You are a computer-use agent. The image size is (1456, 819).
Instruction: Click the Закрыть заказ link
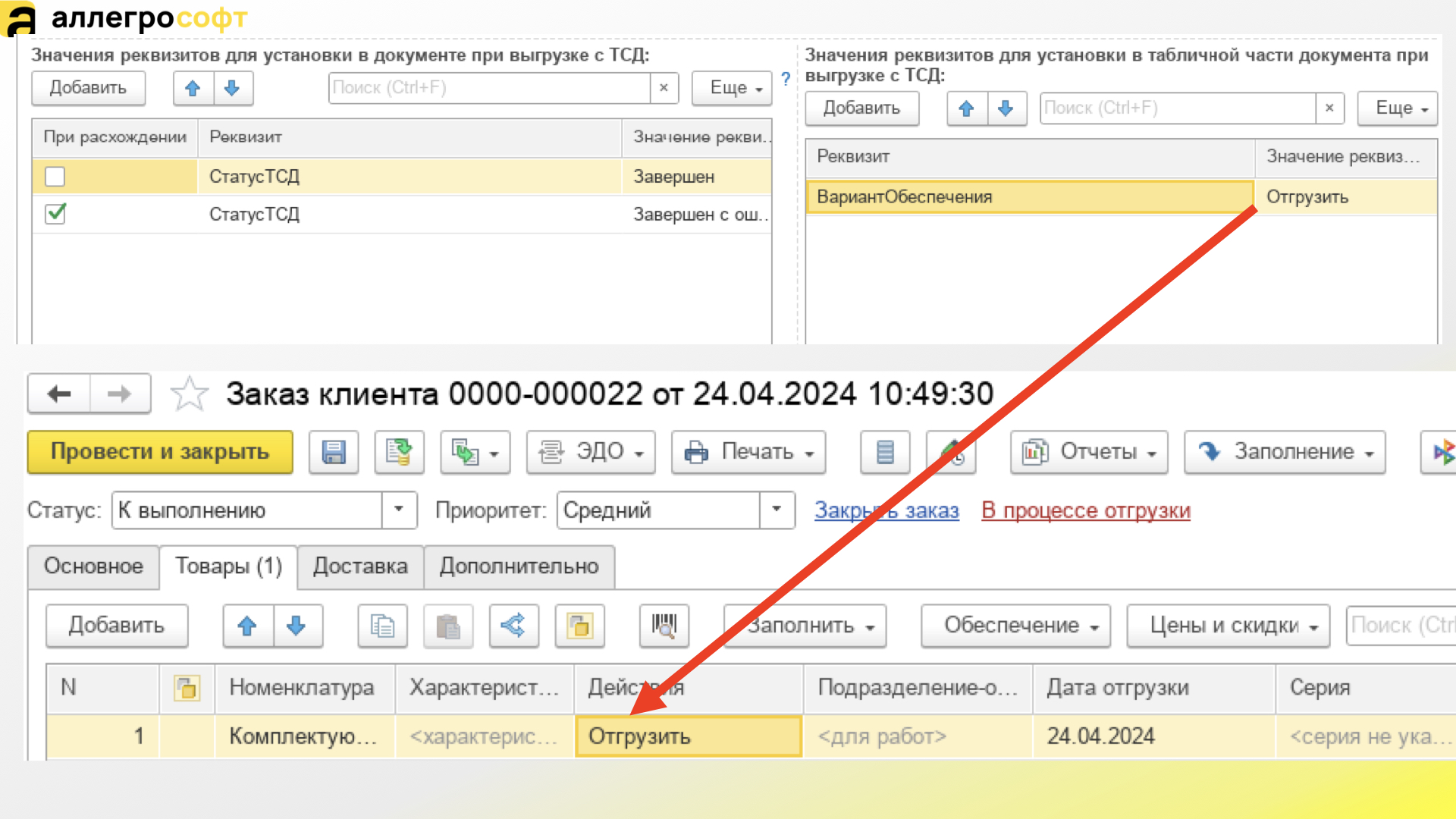[x=886, y=510]
